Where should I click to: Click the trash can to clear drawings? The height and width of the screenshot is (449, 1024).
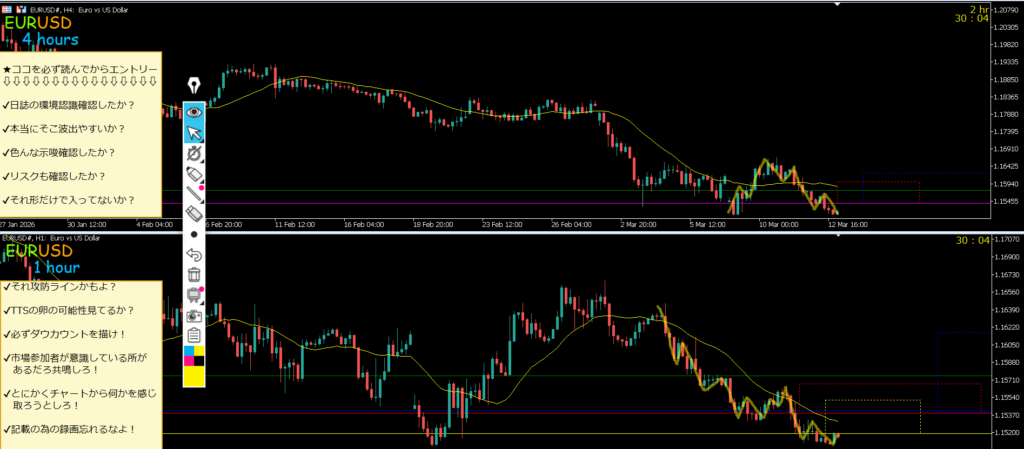(194, 274)
